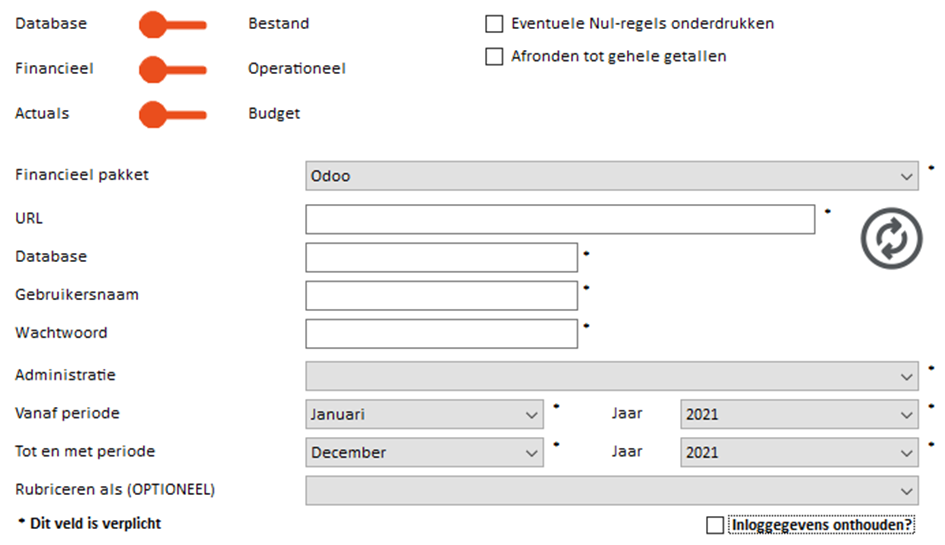The height and width of the screenshot is (545, 945).
Task: Enable Eventuele Nul-regels onderdrukken checkbox
Action: coord(494,23)
